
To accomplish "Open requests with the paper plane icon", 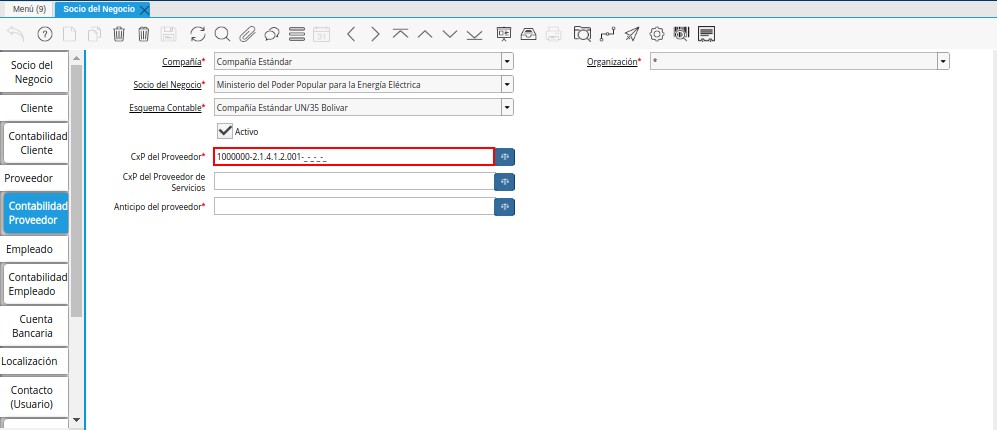I will pos(631,34).
